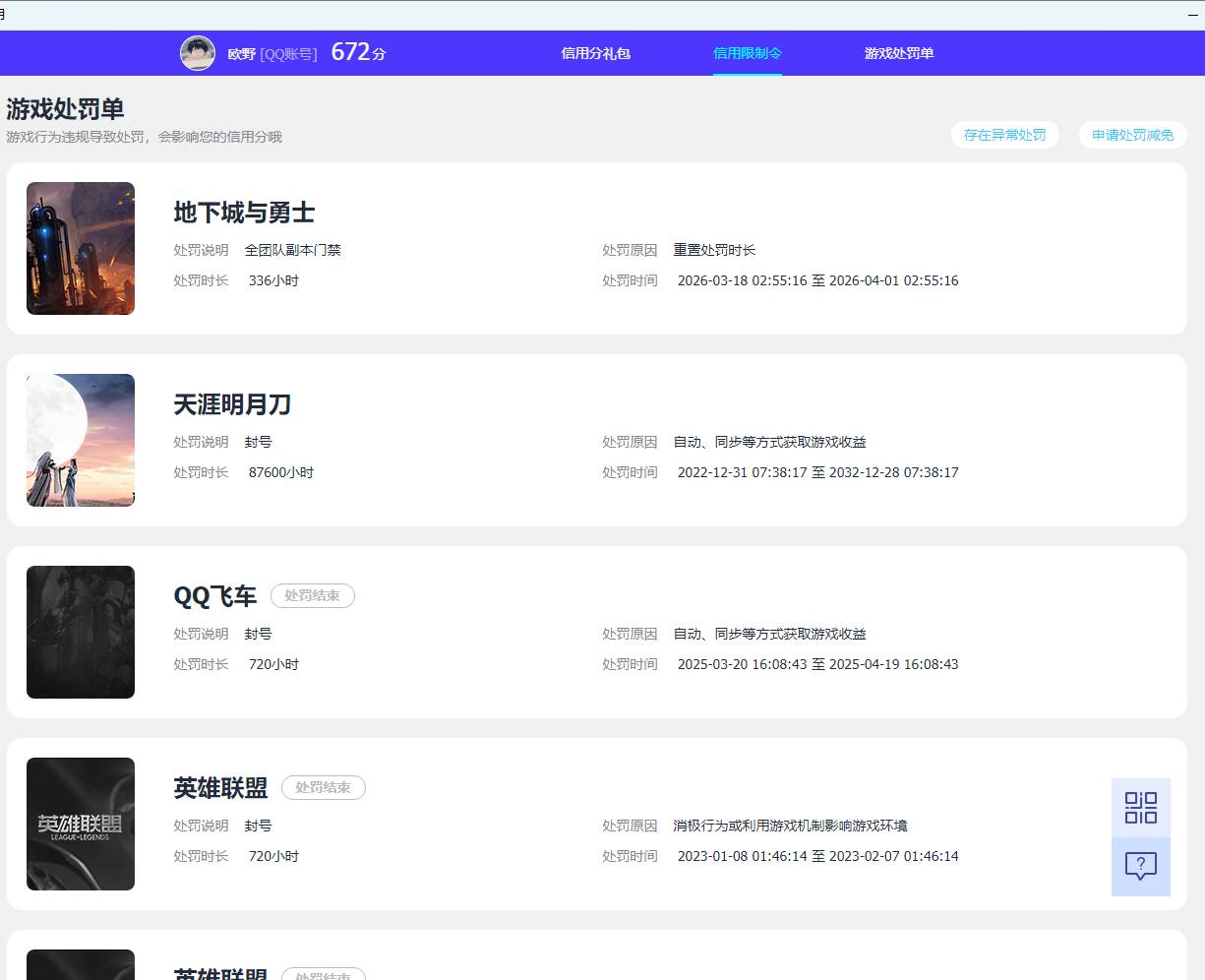The image size is (1205, 980).
Task: Click the 申请处罚减免 button
Action: (x=1132, y=135)
